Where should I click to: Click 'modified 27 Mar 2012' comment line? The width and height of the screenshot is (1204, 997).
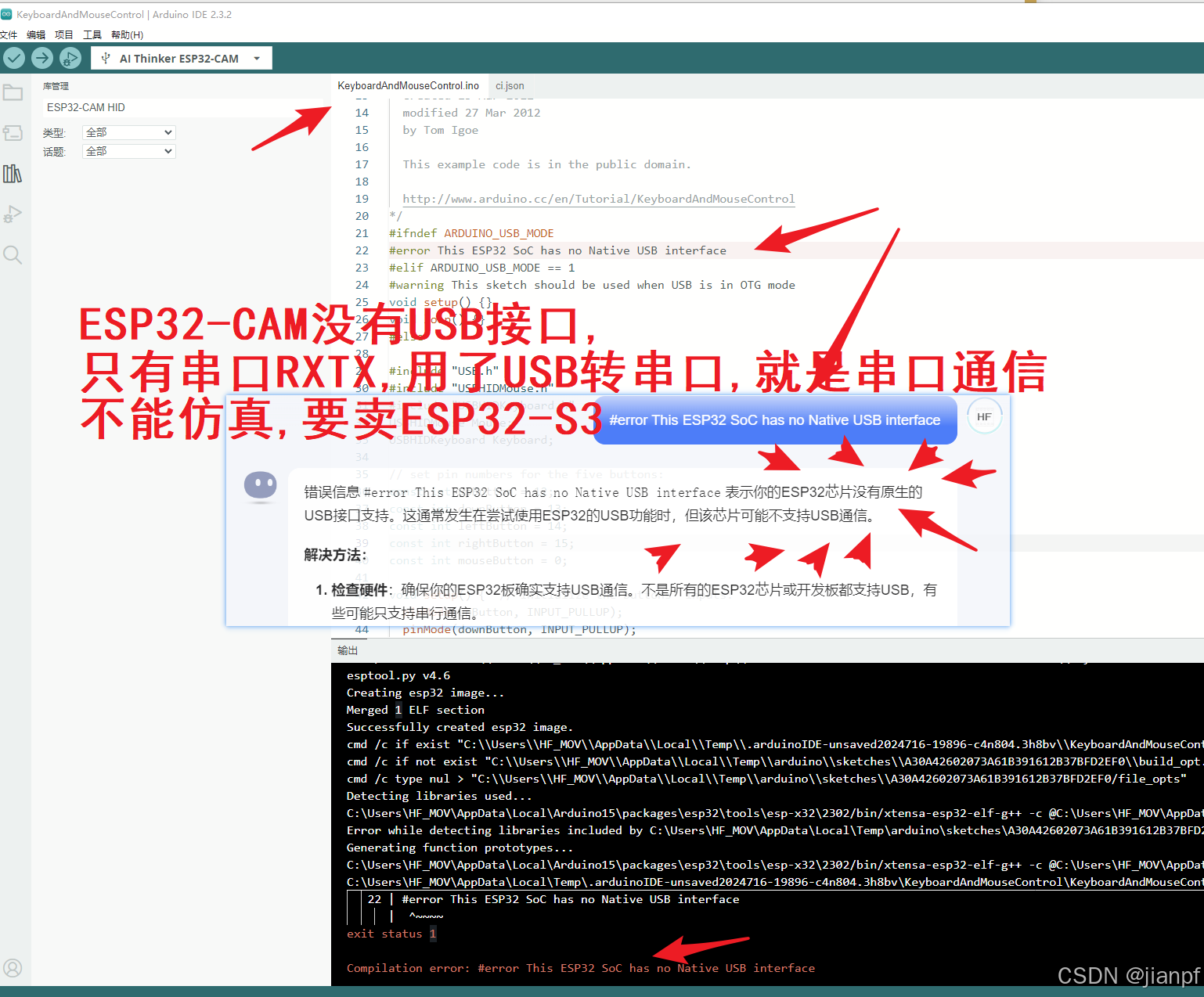[x=471, y=113]
